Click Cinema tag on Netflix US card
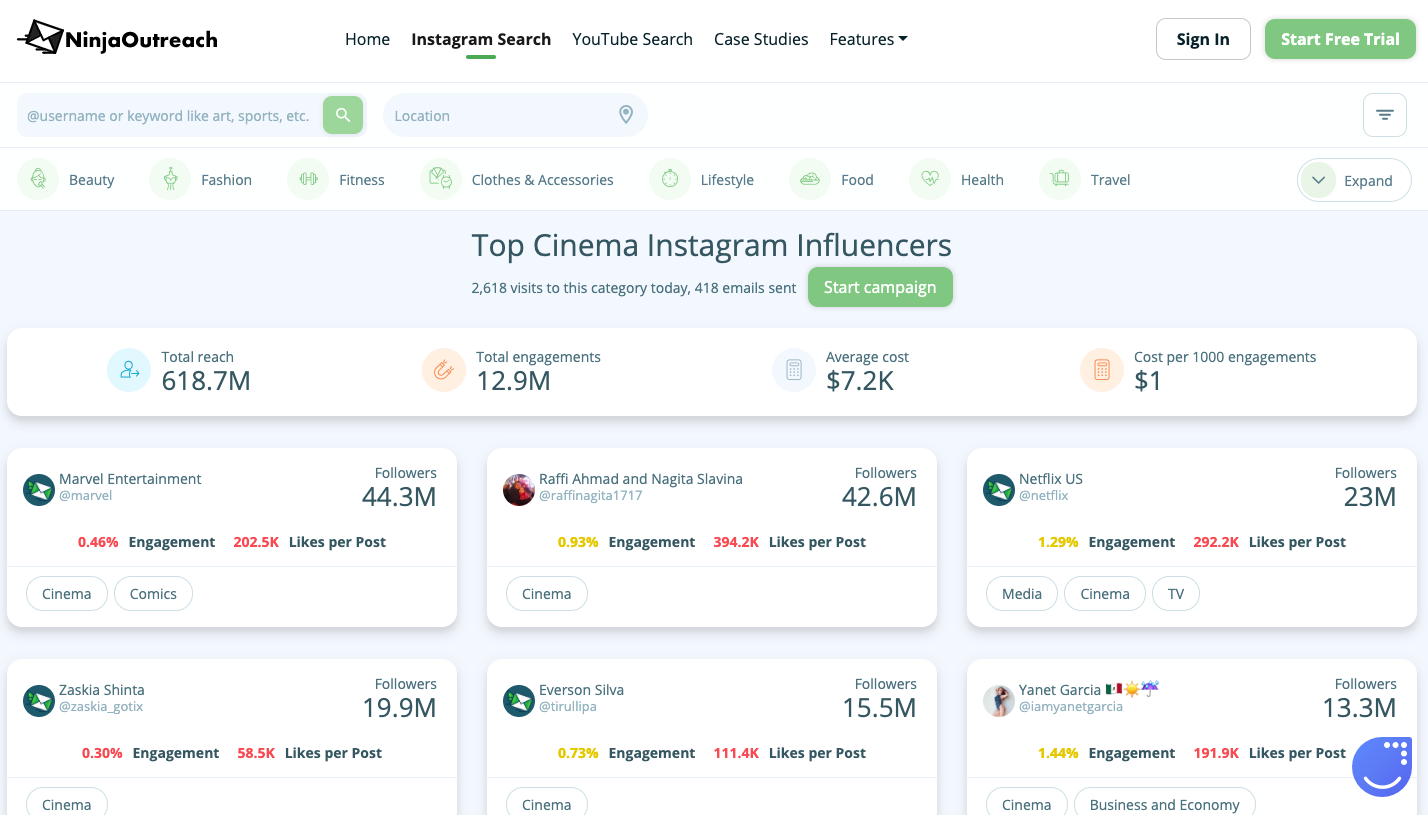The width and height of the screenshot is (1428, 815). click(x=1105, y=594)
